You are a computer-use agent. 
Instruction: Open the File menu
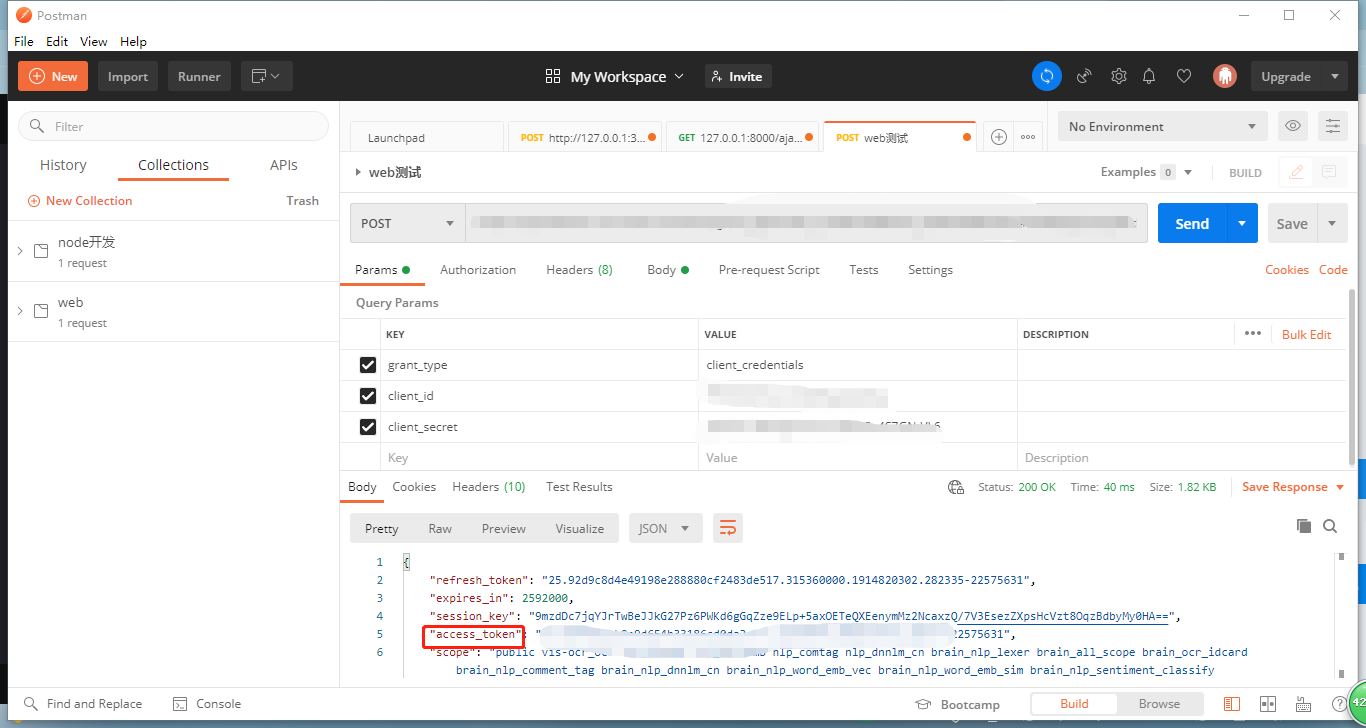pyautogui.click(x=24, y=41)
